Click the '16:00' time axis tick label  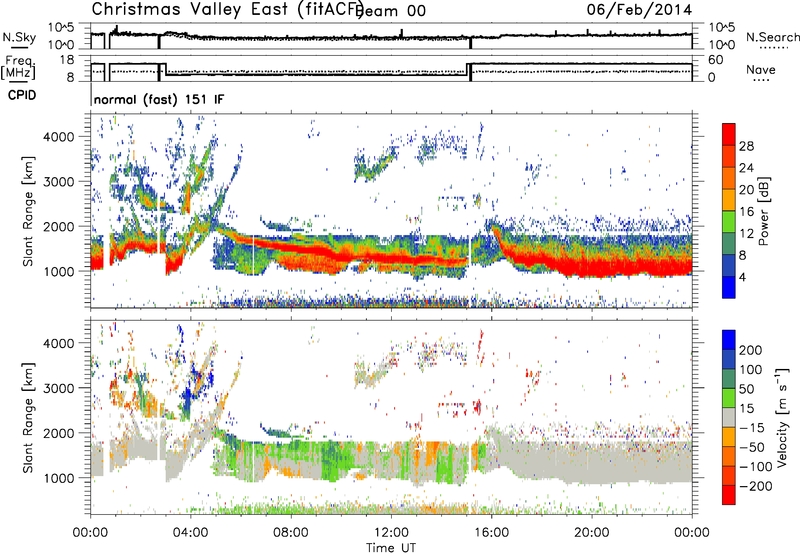pos(491,533)
